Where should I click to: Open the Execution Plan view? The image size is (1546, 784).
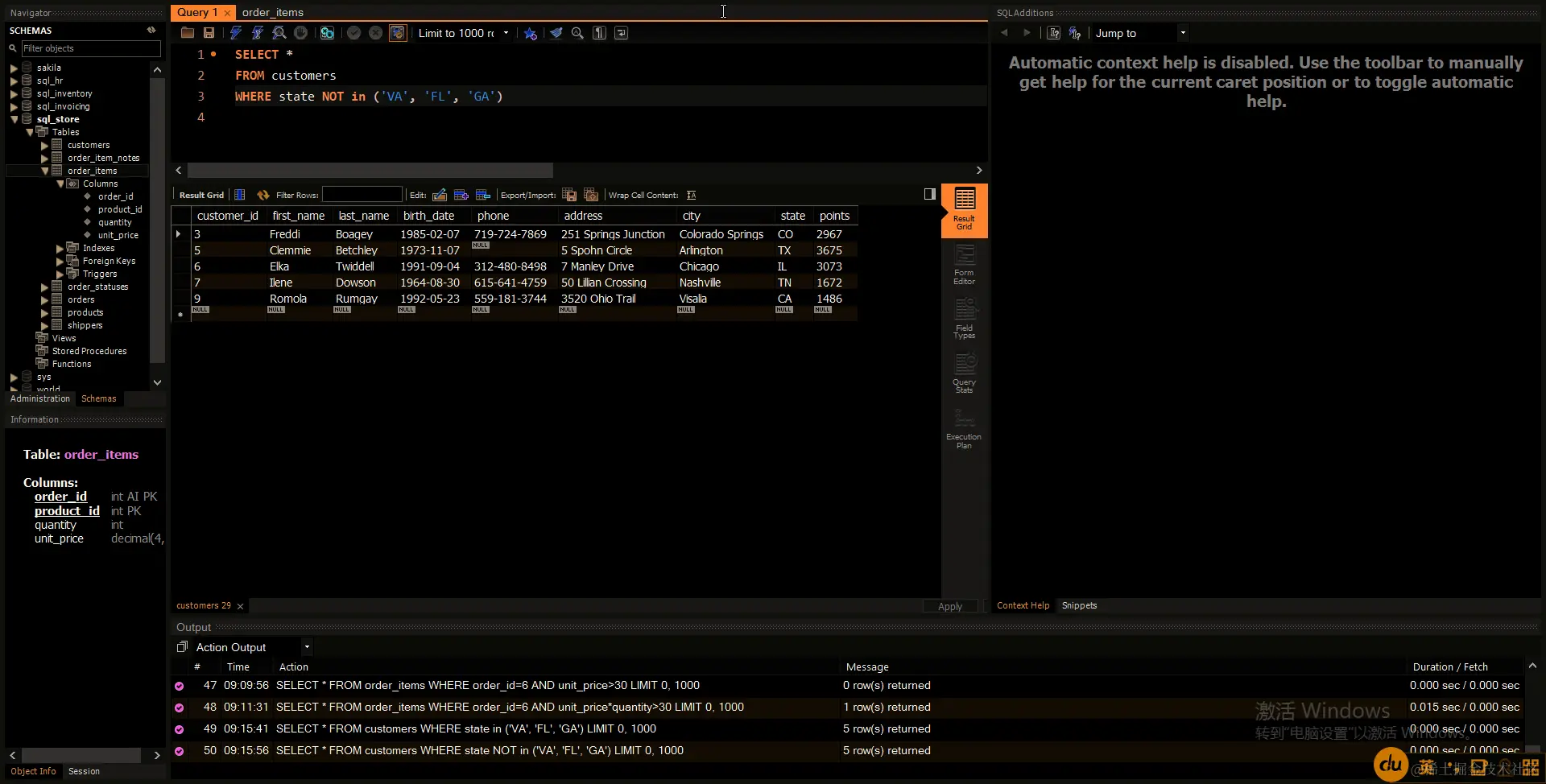(x=964, y=429)
